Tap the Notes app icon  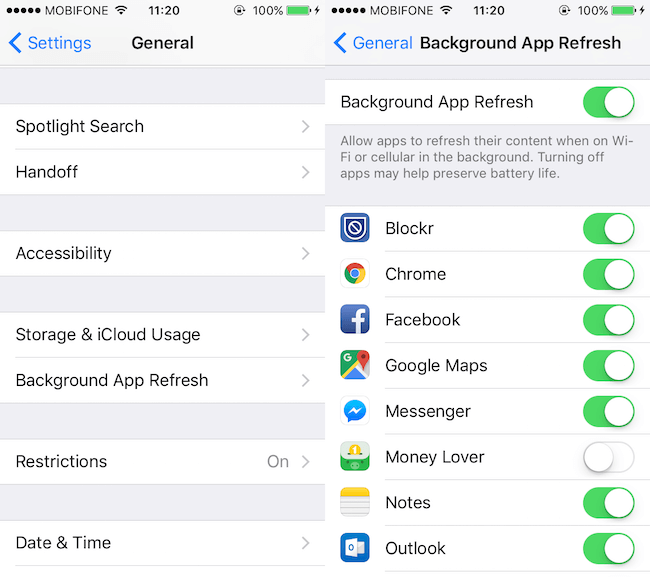tap(355, 502)
